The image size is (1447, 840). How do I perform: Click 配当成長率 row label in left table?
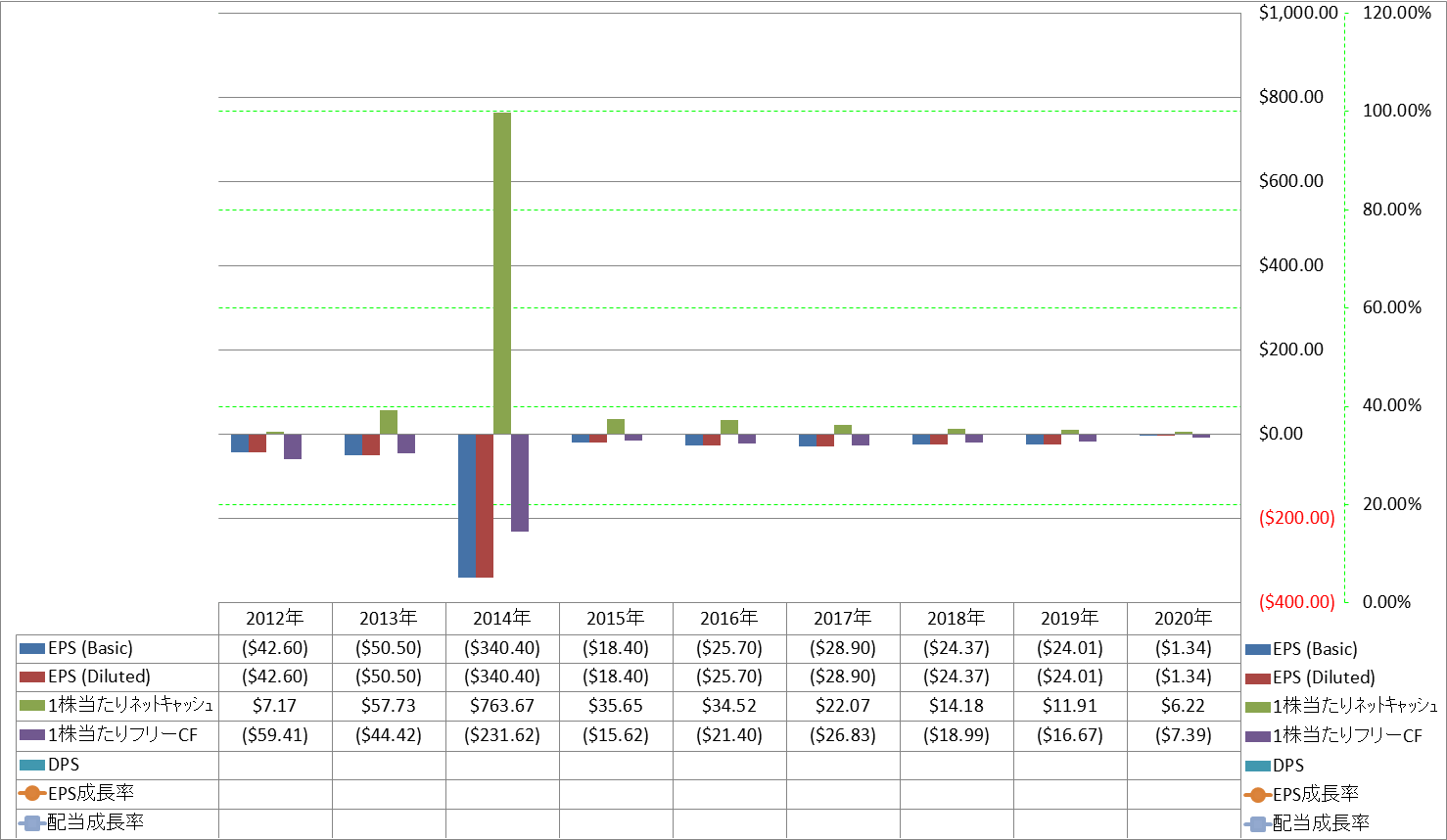click(96, 822)
